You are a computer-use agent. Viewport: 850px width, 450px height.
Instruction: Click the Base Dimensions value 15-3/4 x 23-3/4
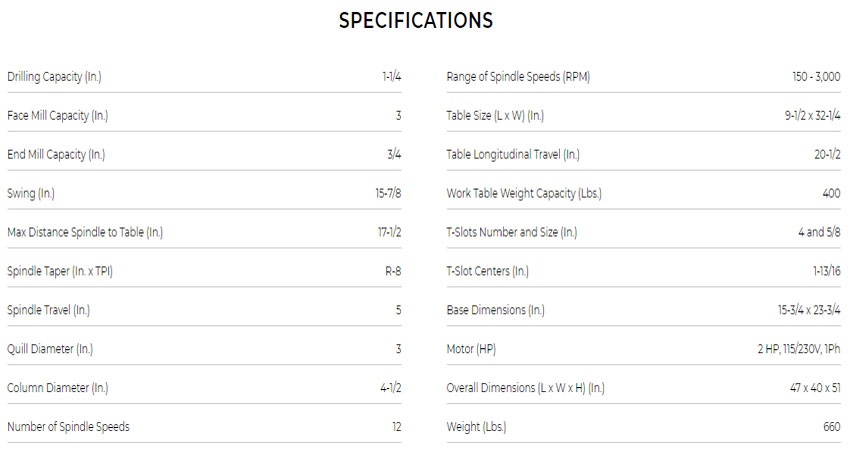[809, 311]
